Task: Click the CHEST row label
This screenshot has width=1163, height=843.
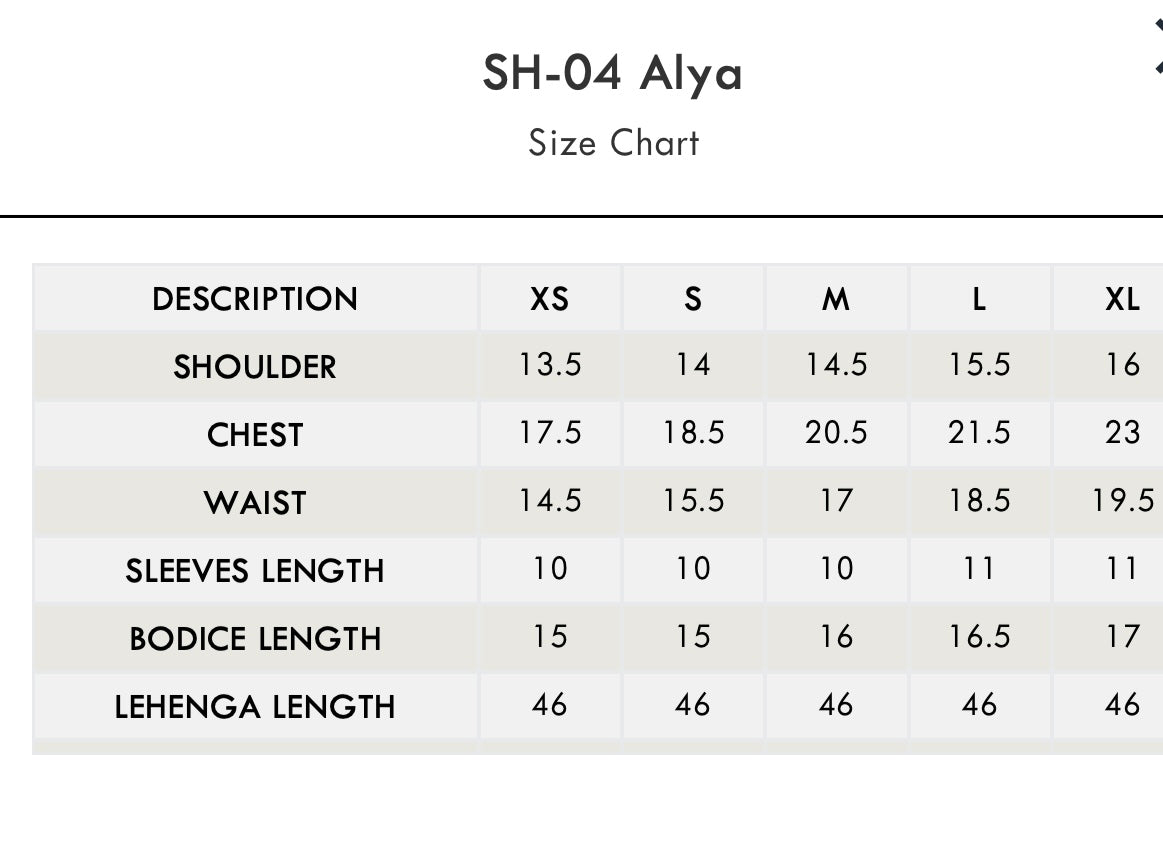Action: (255, 435)
